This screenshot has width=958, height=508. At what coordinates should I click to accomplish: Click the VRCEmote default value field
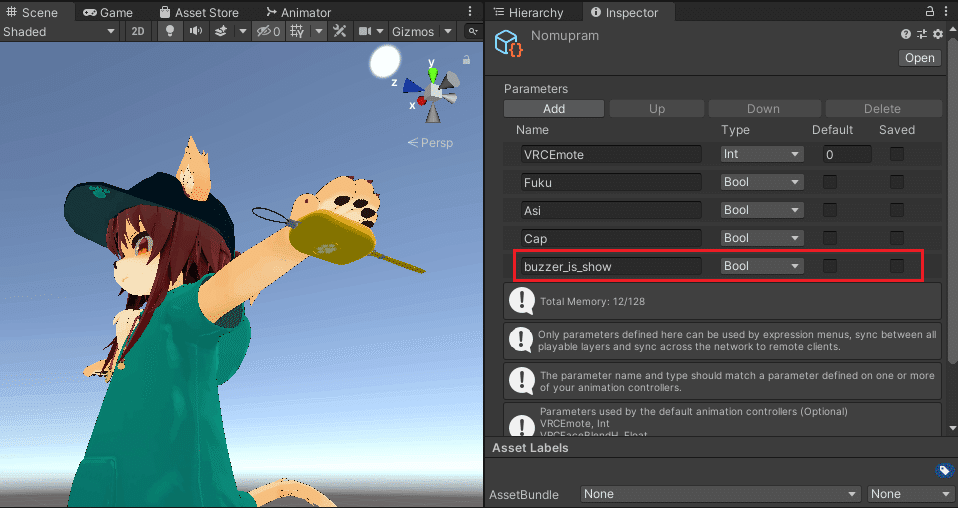click(847, 154)
